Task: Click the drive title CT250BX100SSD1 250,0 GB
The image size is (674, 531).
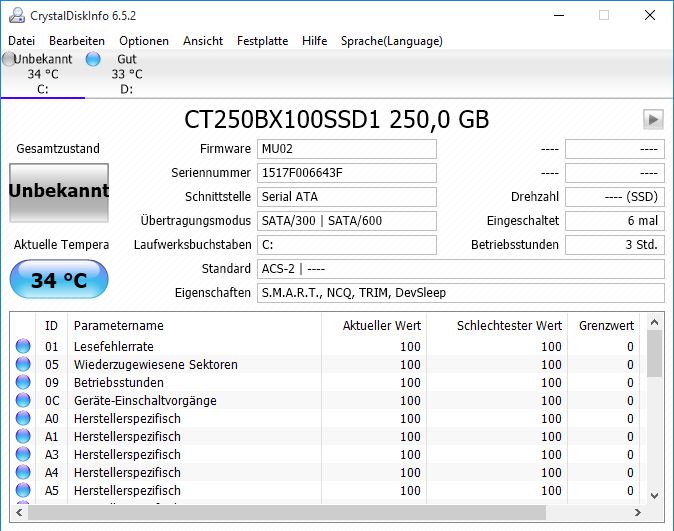Action: click(337, 120)
